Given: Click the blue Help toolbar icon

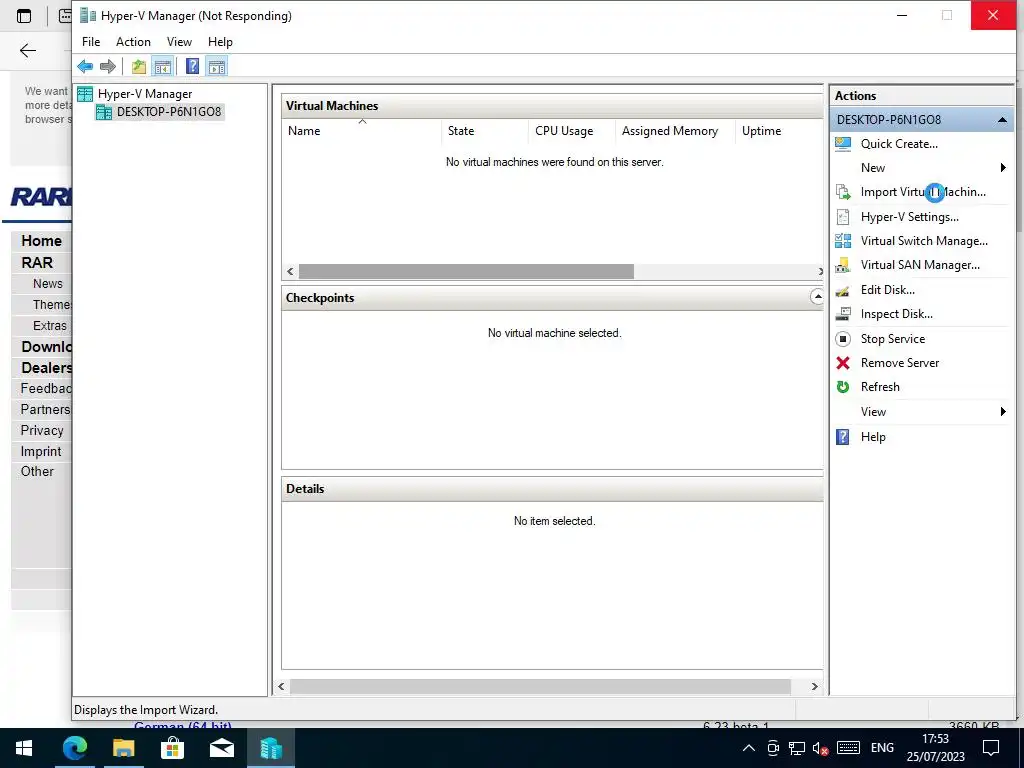Looking at the screenshot, I should (192, 66).
